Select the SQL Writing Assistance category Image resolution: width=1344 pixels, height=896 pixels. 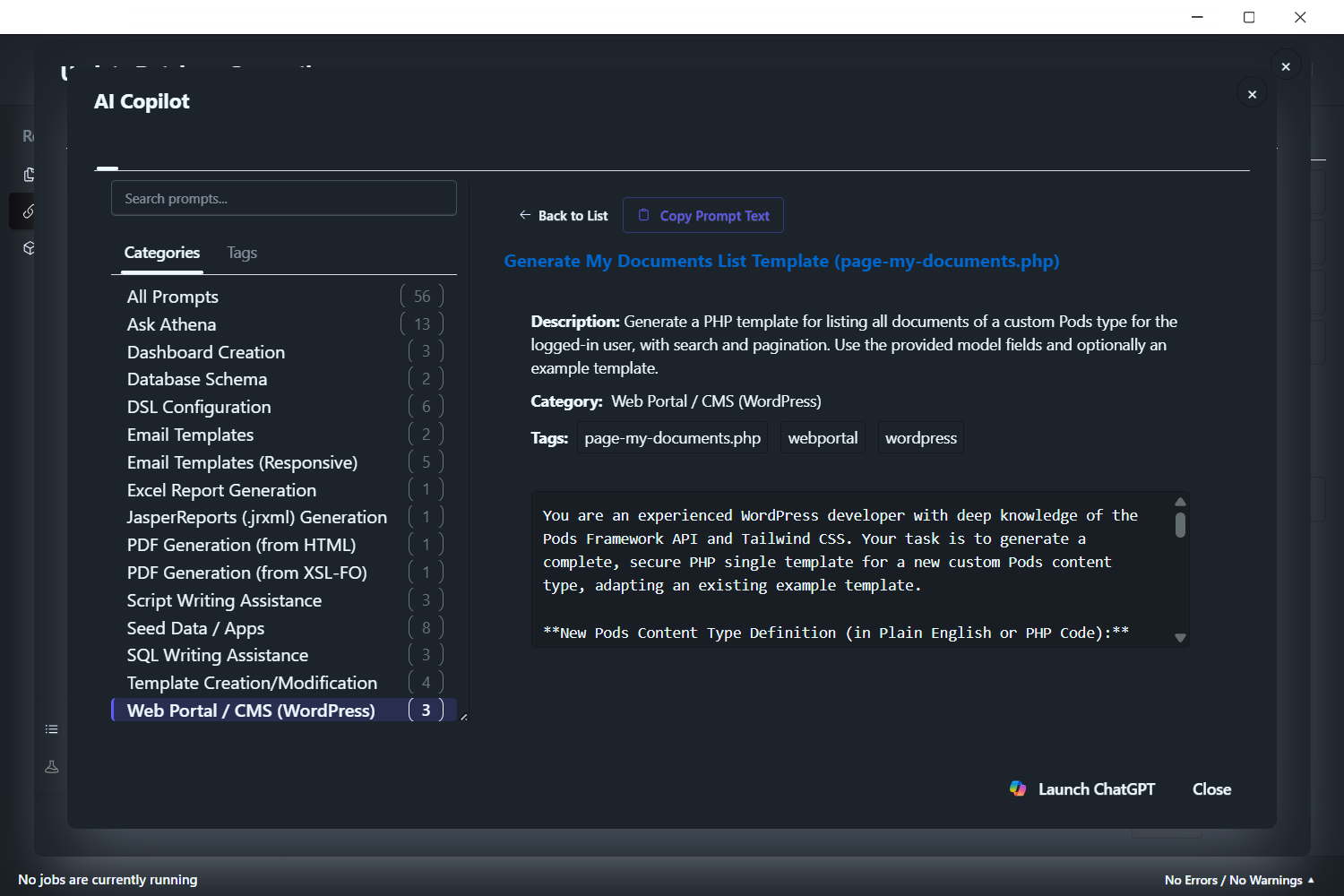point(284,655)
